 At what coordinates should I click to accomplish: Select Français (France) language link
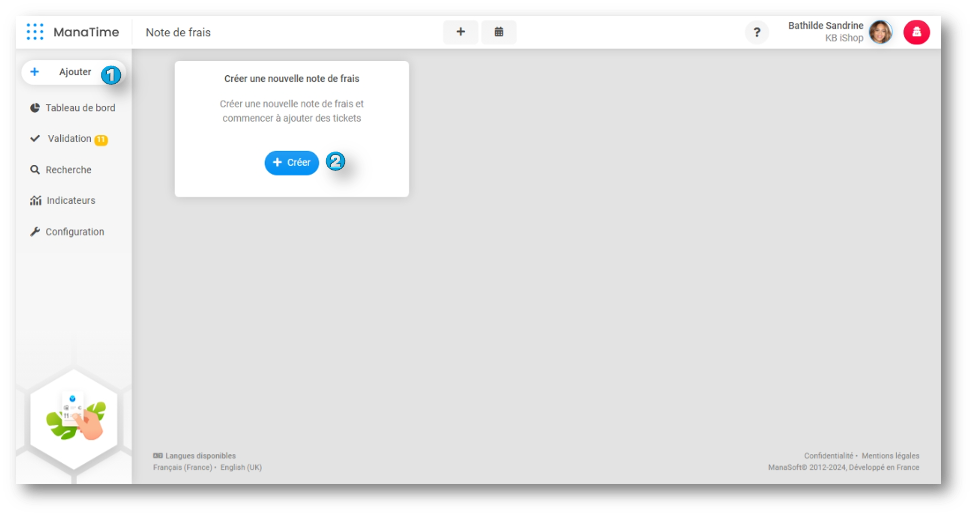click(182, 467)
